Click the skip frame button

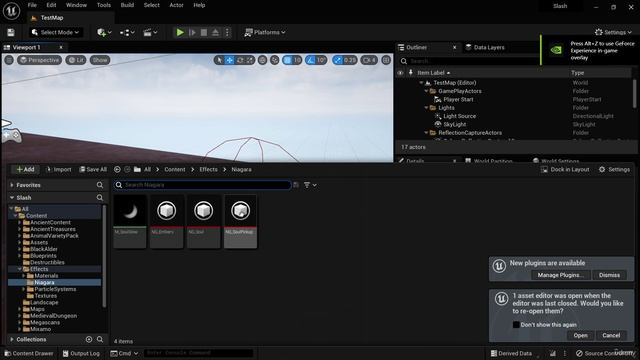[192, 32]
